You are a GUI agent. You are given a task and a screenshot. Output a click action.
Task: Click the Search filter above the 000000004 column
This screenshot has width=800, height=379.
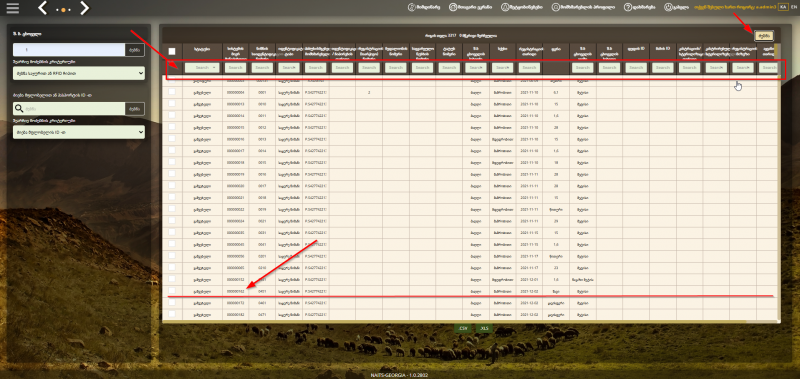tap(235, 67)
